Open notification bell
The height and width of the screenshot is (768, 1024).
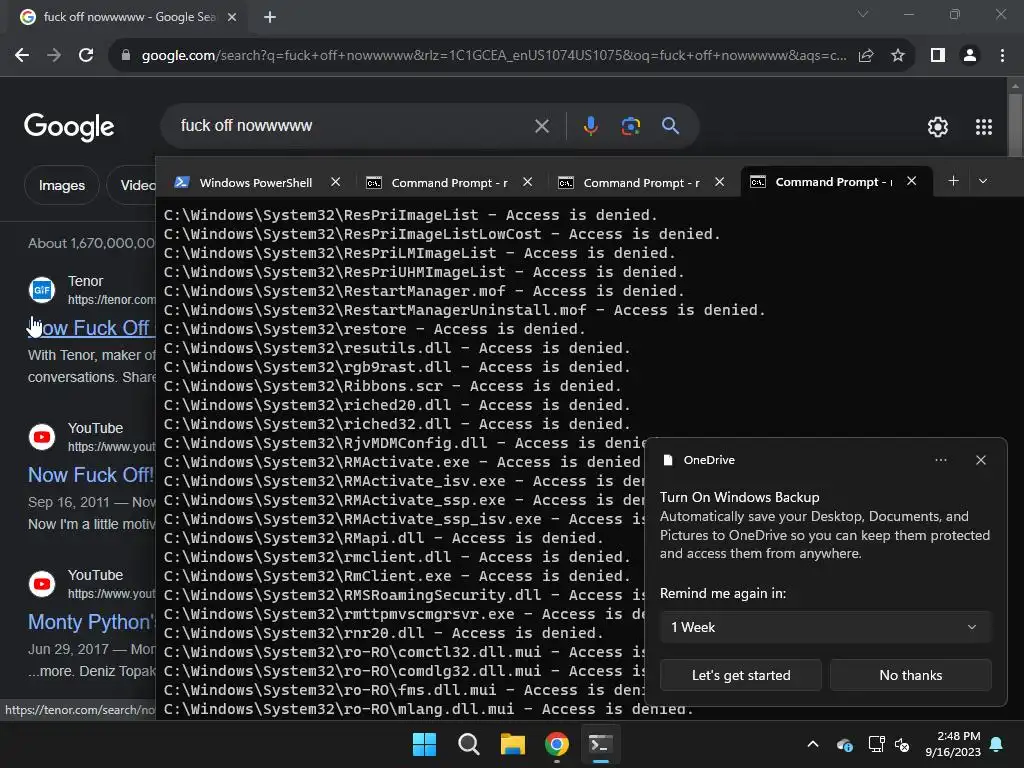tap(997, 744)
